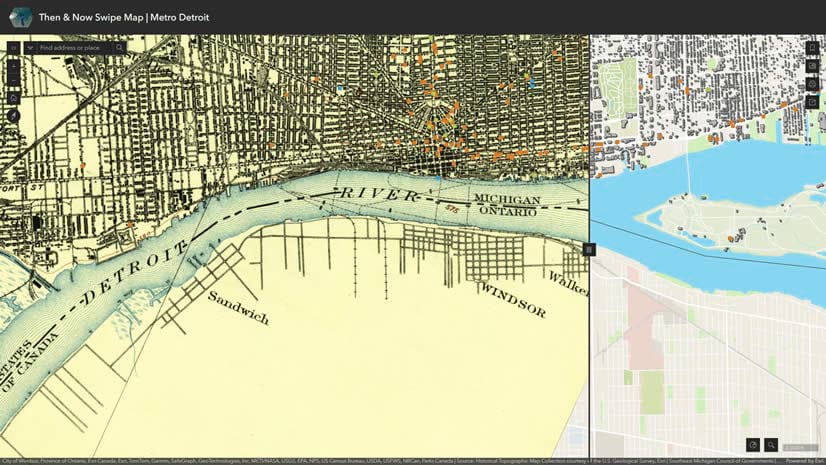Click the scale bar at bottom right
826x465 pixels.
pos(800,448)
